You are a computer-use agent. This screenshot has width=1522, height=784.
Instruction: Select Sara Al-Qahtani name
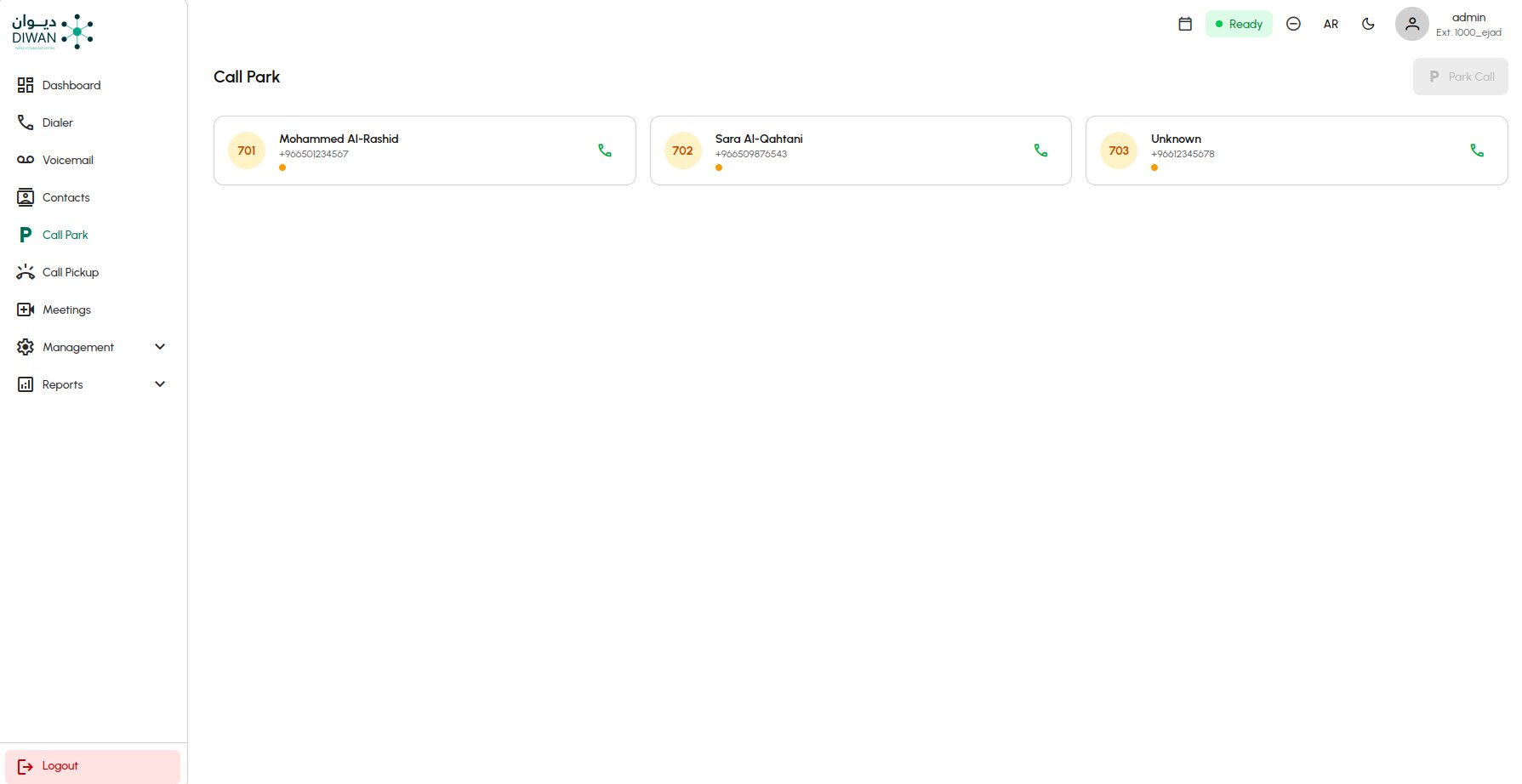759,139
